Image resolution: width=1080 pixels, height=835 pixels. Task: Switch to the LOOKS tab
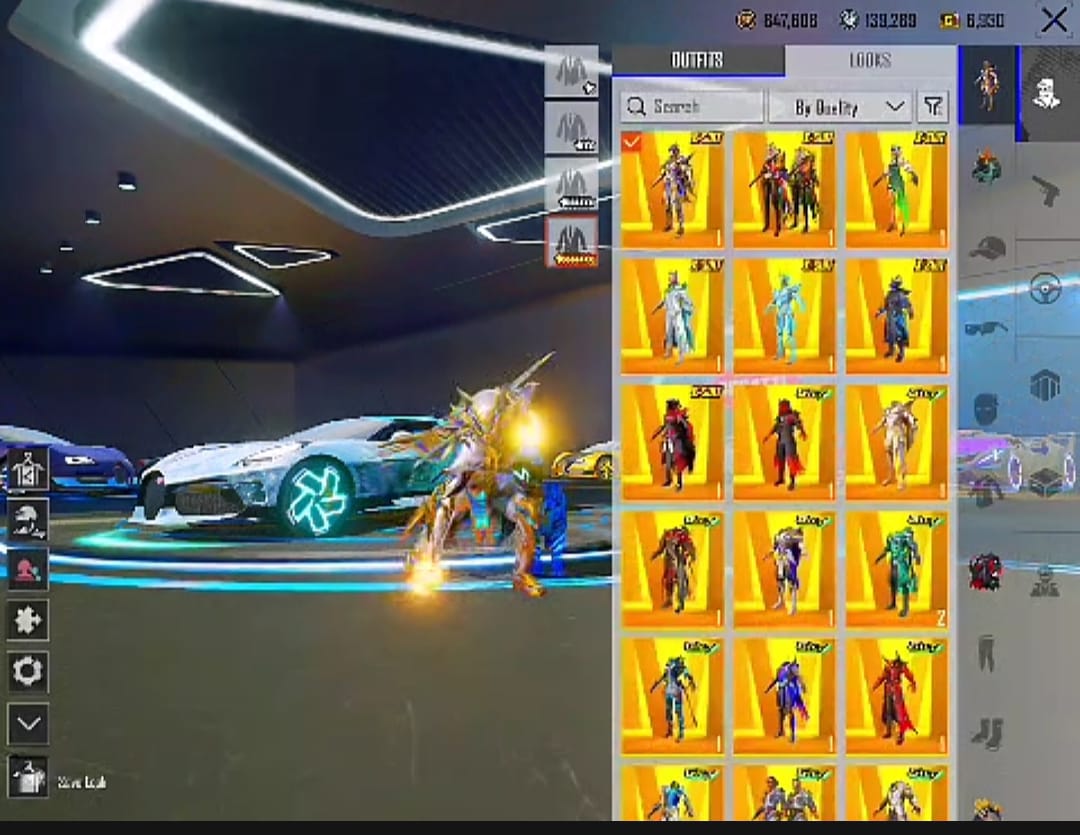pyautogui.click(x=870, y=61)
